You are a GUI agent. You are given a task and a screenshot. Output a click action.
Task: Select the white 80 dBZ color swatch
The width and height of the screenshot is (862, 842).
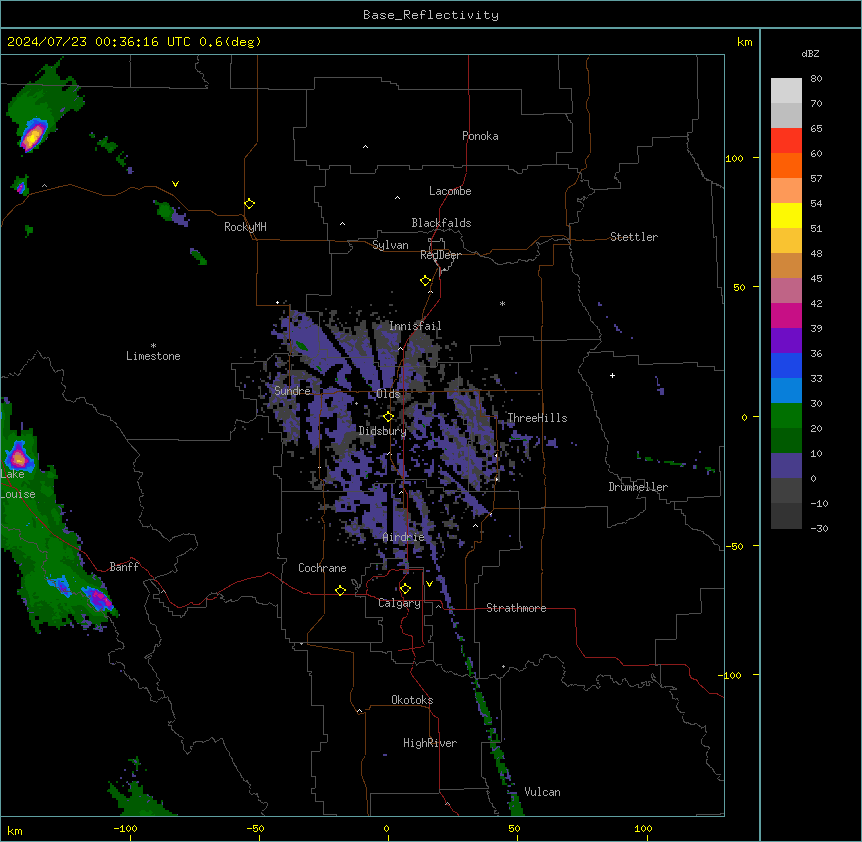(x=786, y=91)
